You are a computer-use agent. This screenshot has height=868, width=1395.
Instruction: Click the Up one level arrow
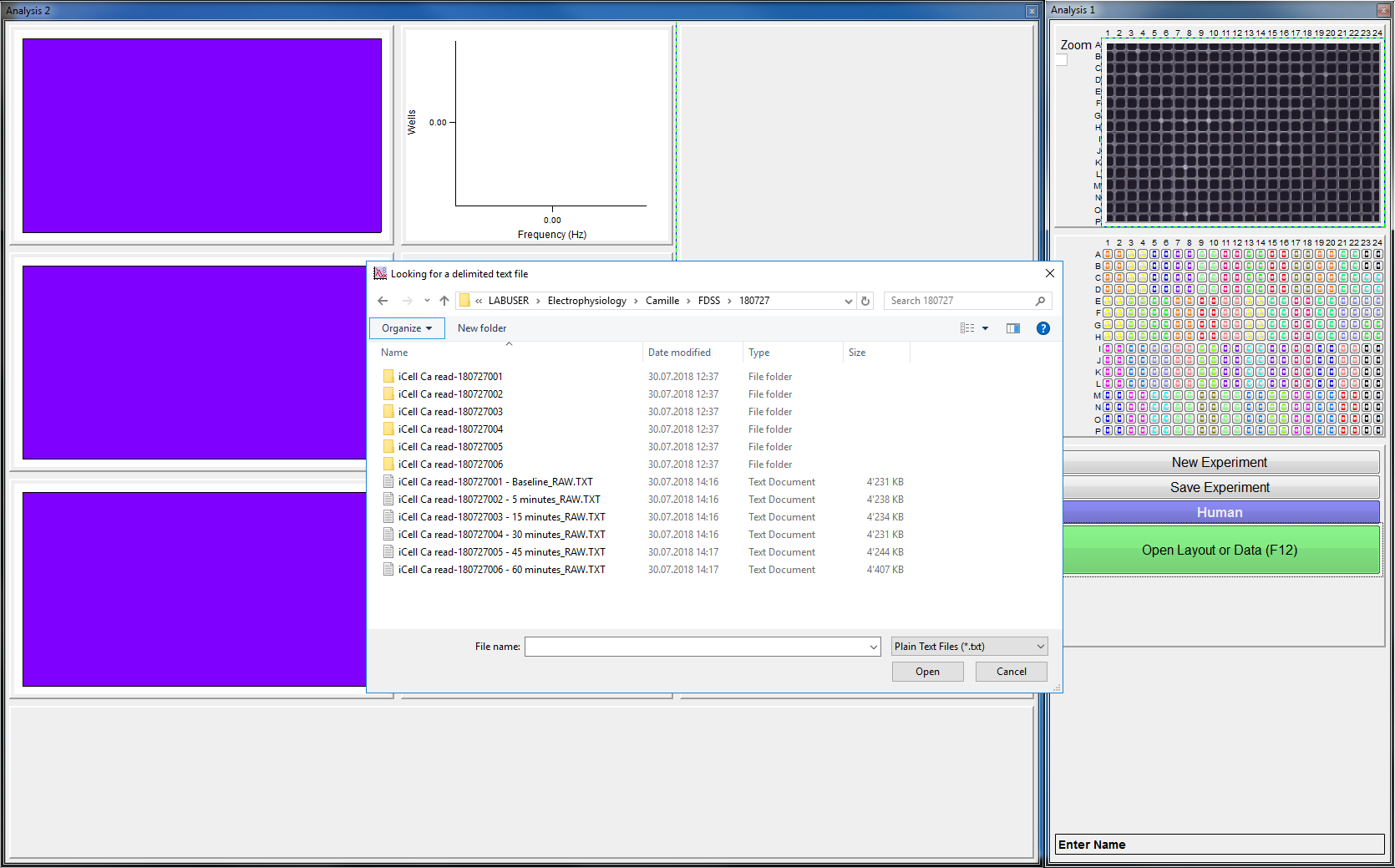coord(444,301)
